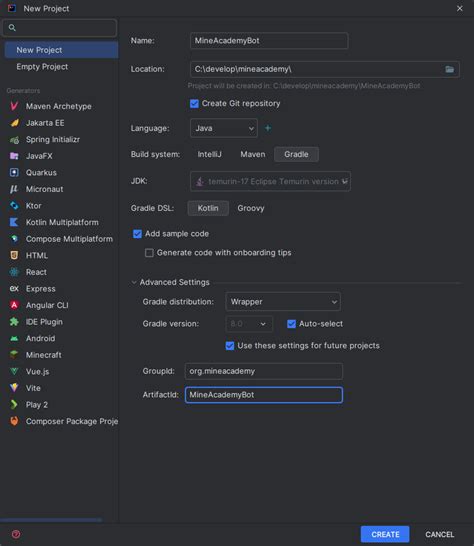Click the Jakarta EE generator icon
The image size is (474, 546).
pyautogui.click(x=14, y=123)
